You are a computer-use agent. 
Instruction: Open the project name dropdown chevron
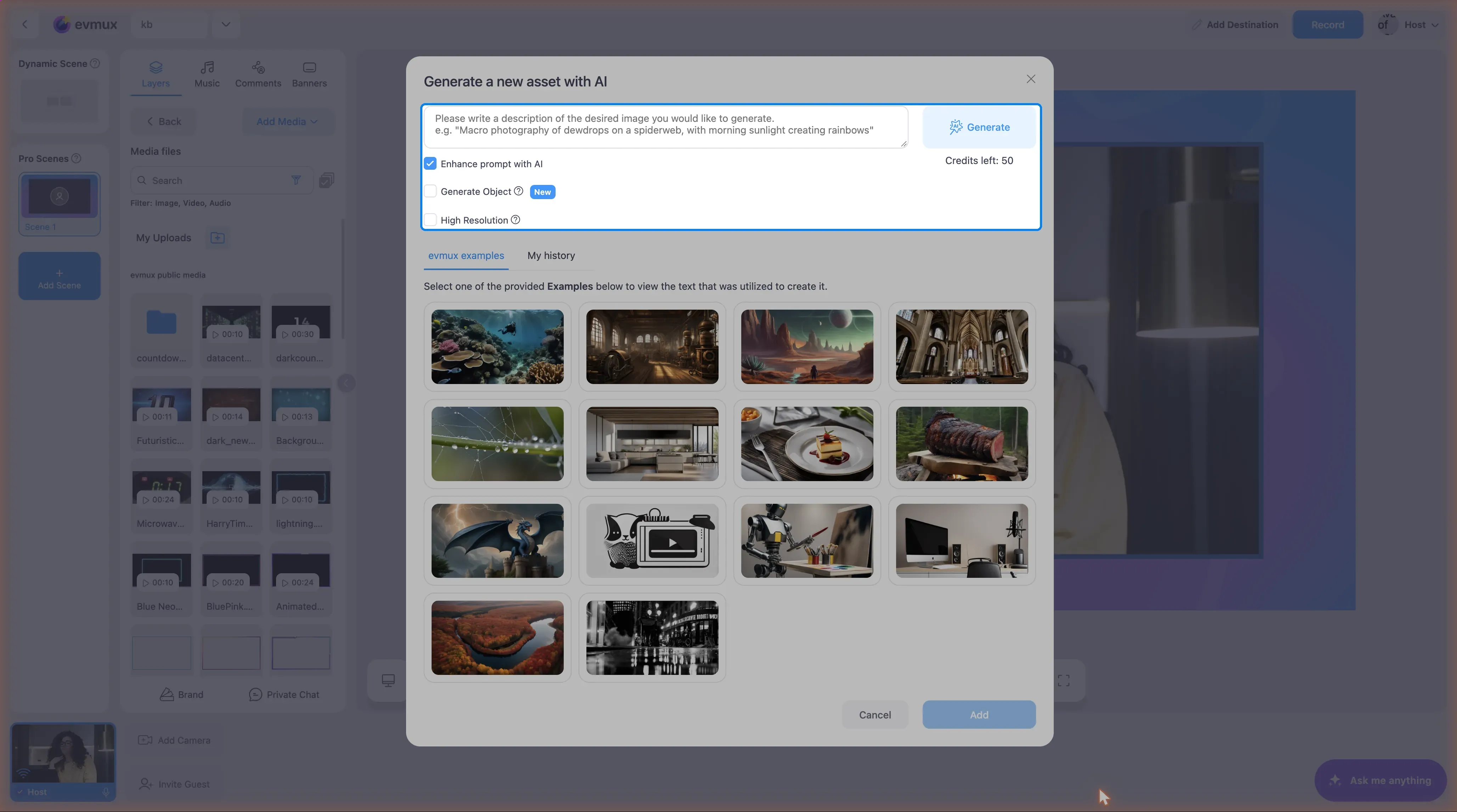pyautogui.click(x=226, y=24)
